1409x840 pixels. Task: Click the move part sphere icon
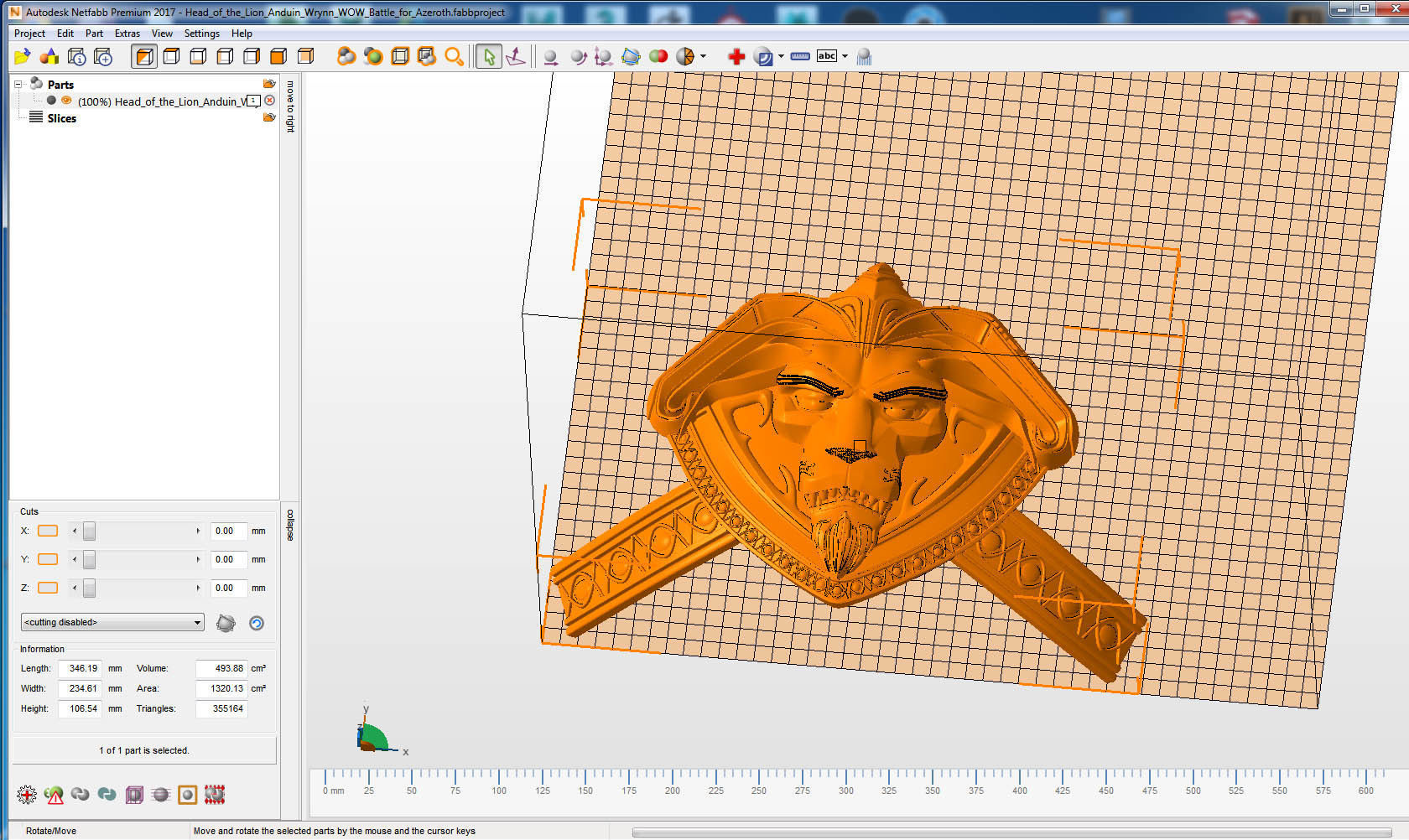pyautogui.click(x=550, y=56)
